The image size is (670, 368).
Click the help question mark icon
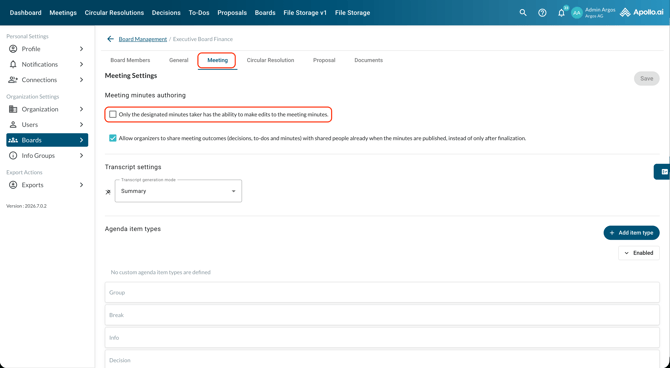[542, 13]
